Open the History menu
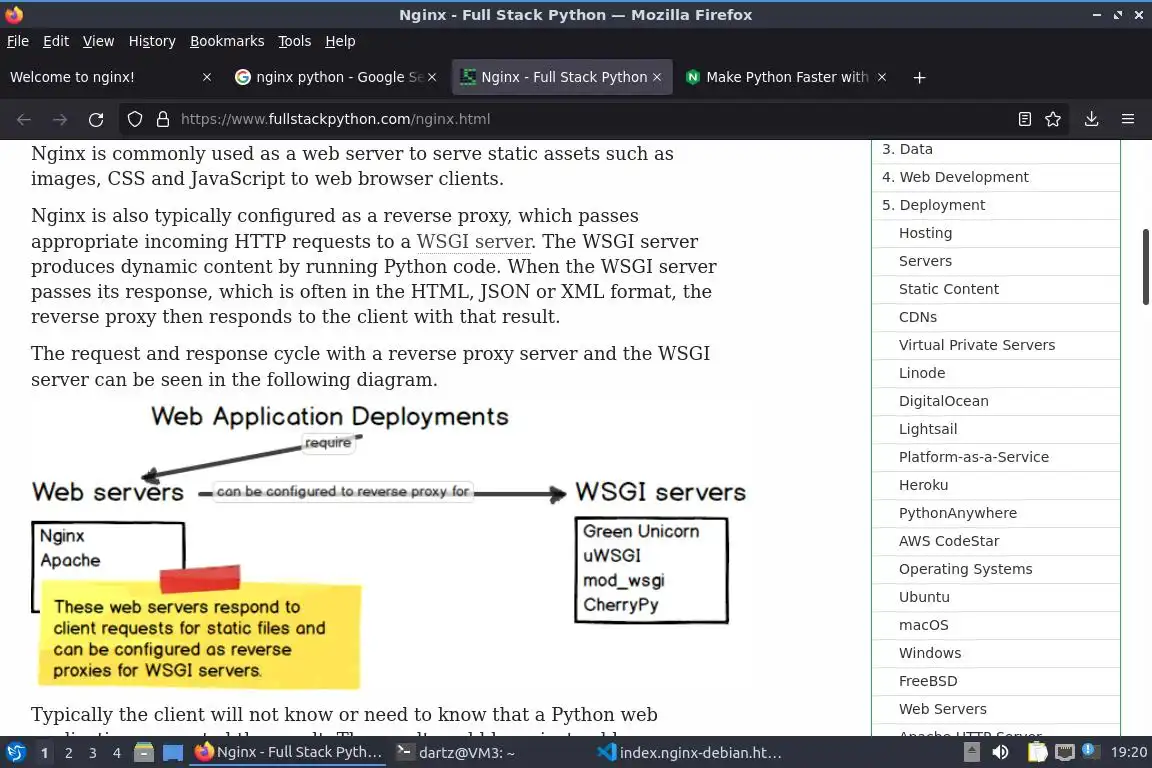This screenshot has height=768, width=1152. 152,41
